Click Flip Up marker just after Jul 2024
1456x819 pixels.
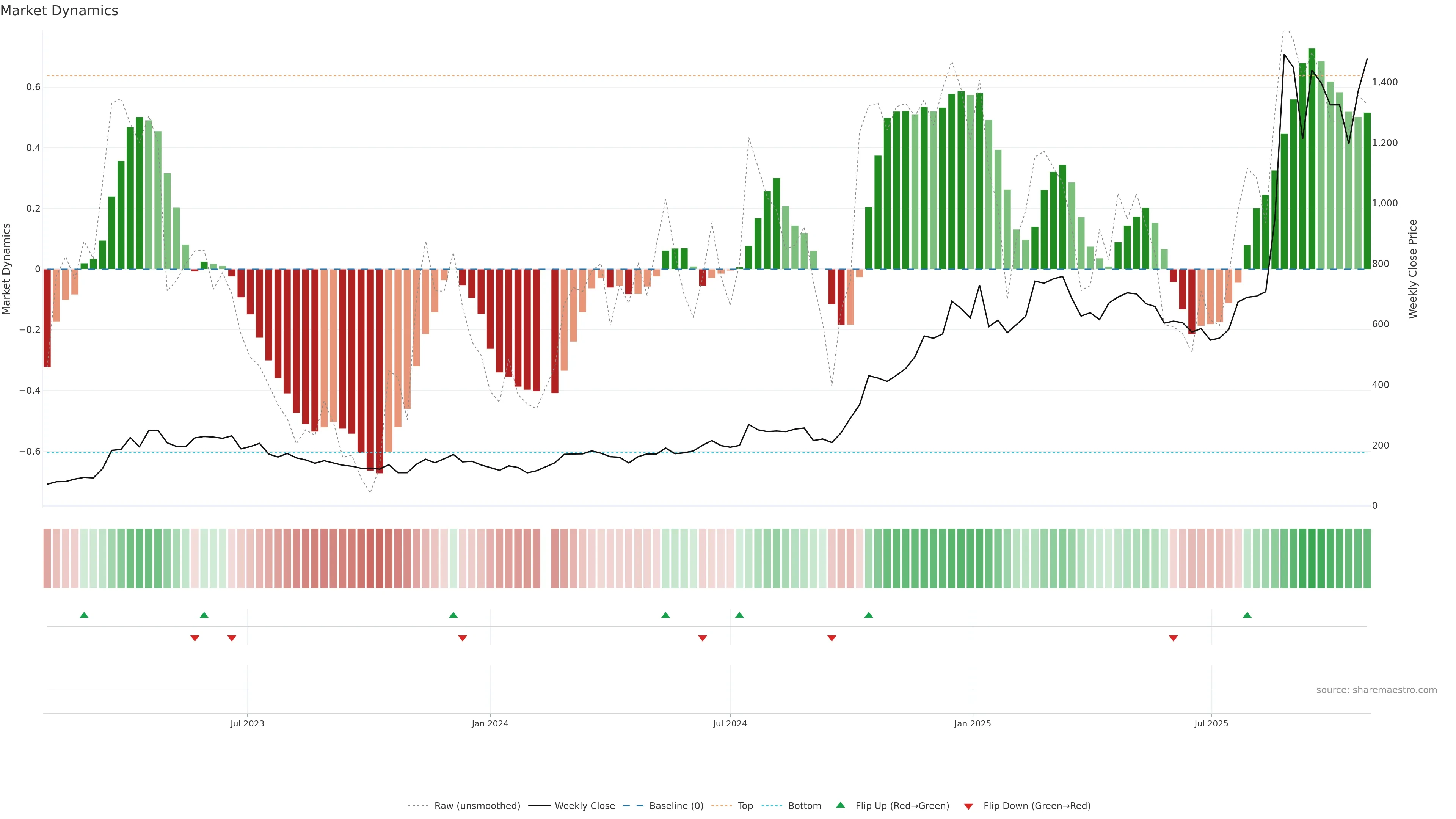pos(739,615)
